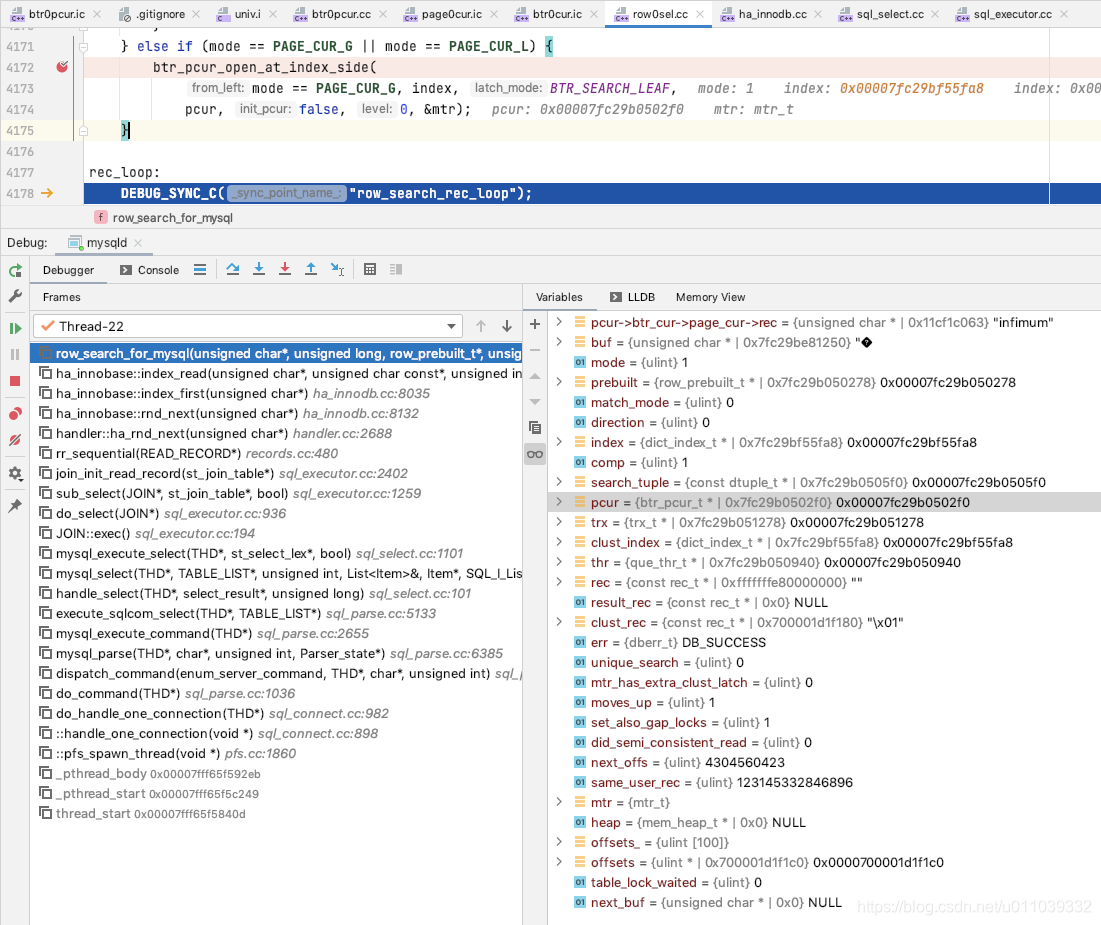Move watch up in variables pane
This screenshot has width=1101, height=925.
pos(535,376)
